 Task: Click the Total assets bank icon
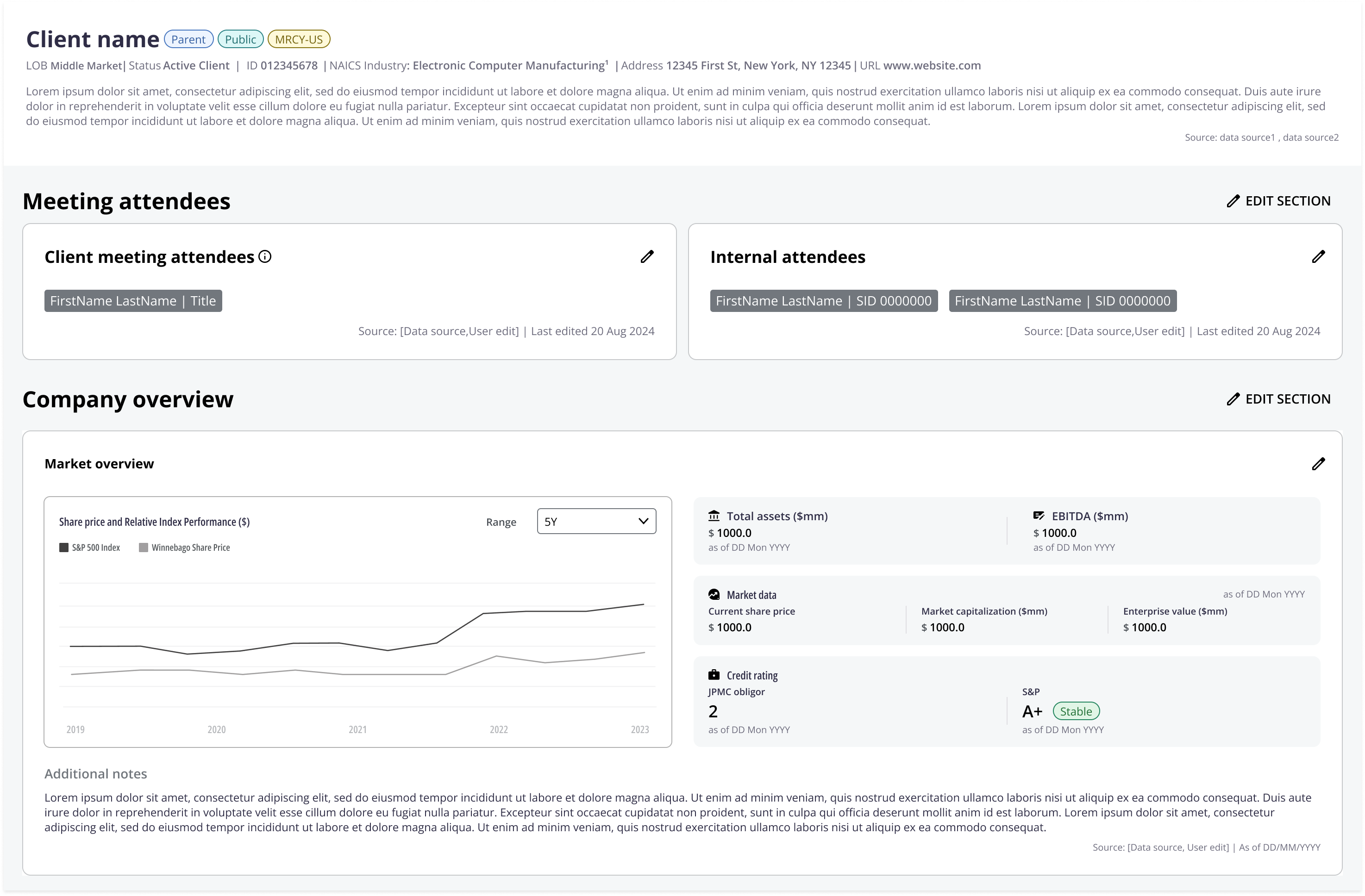pos(714,516)
